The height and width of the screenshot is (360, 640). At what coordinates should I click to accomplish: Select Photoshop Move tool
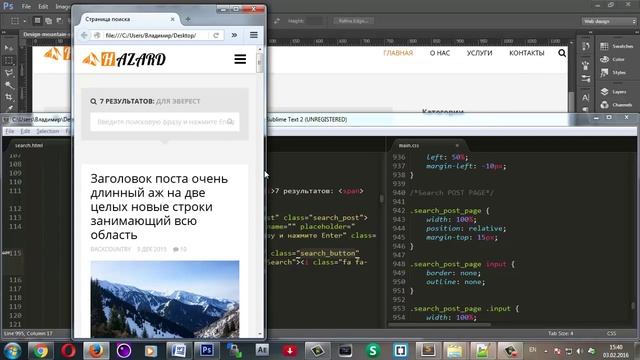9,48
